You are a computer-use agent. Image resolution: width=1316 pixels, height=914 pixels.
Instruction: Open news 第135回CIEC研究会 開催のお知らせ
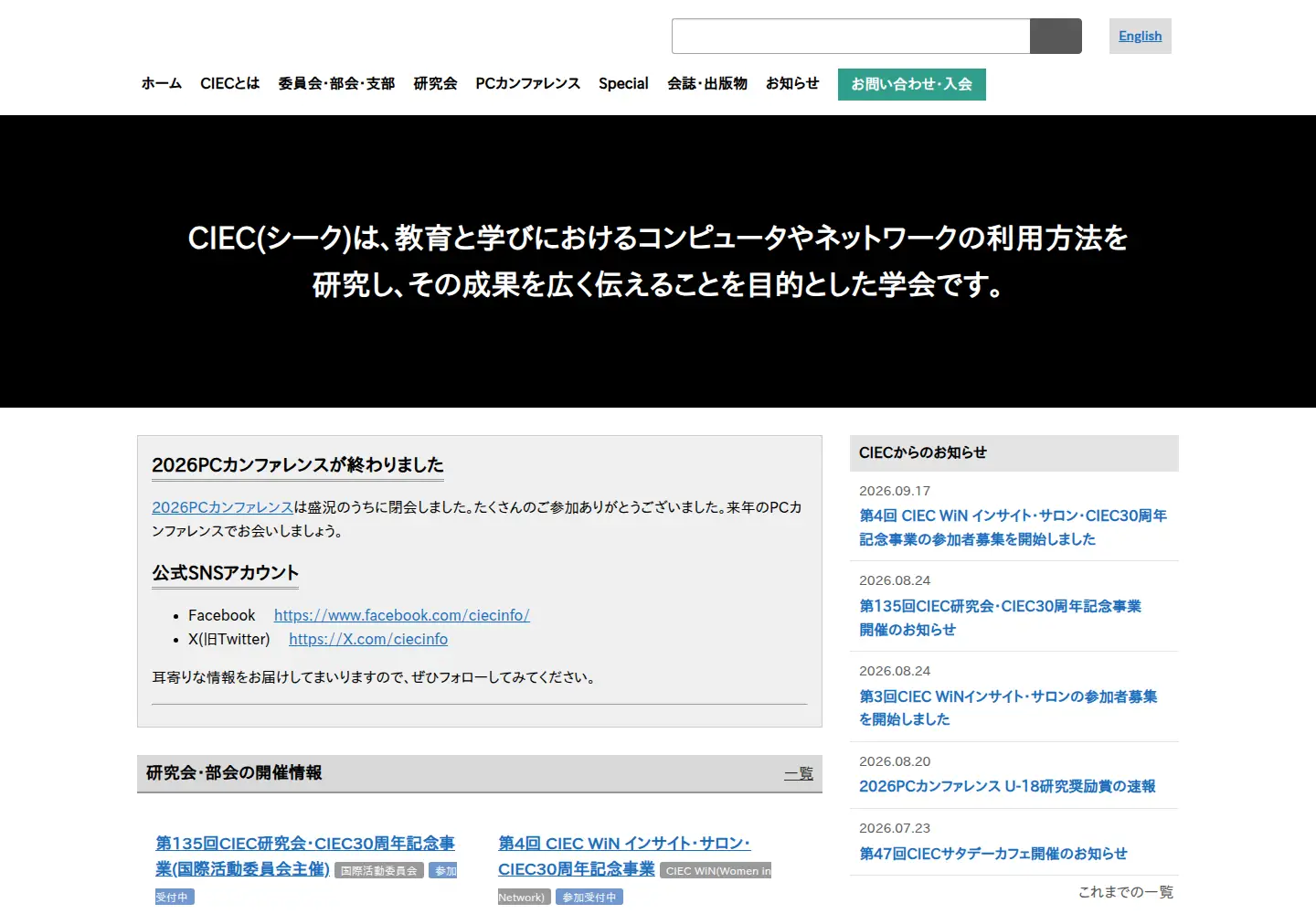click(1000, 618)
